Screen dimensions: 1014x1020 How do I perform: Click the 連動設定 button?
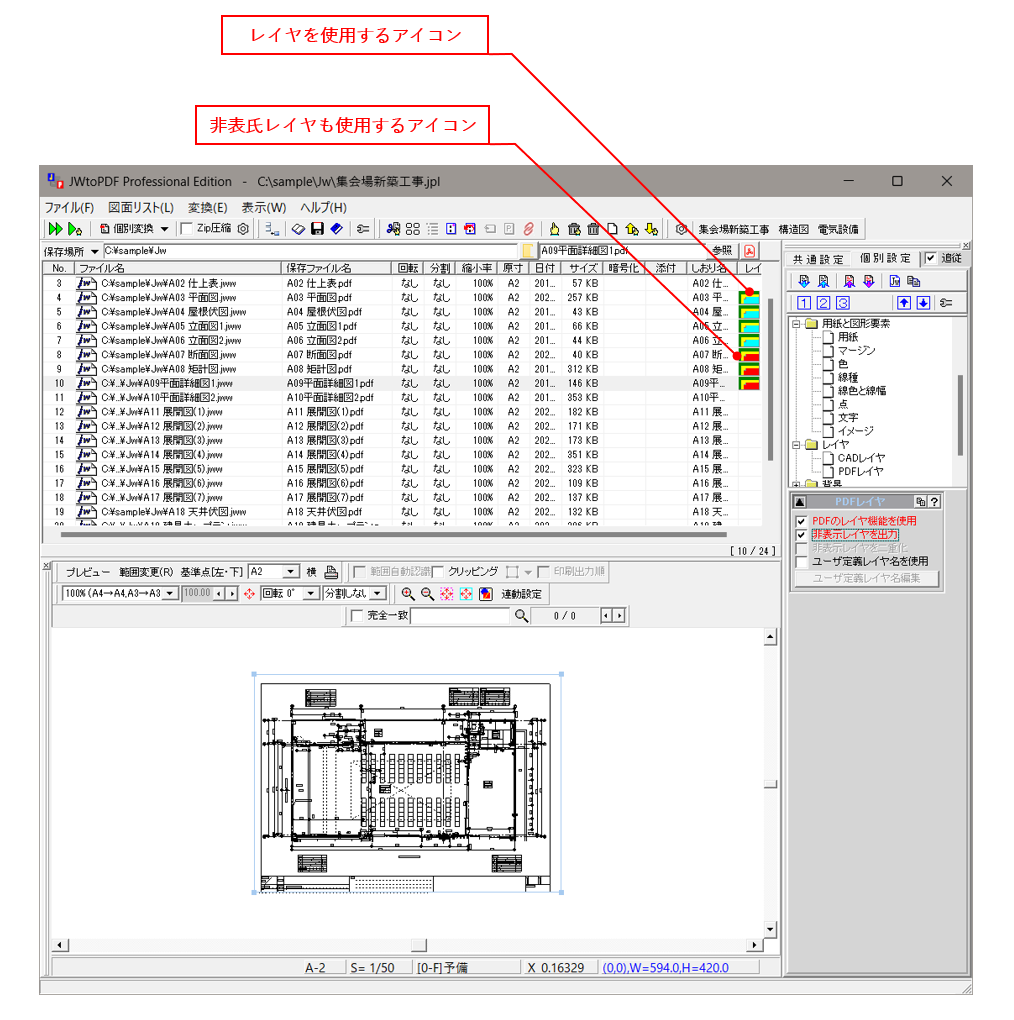click(x=522, y=594)
